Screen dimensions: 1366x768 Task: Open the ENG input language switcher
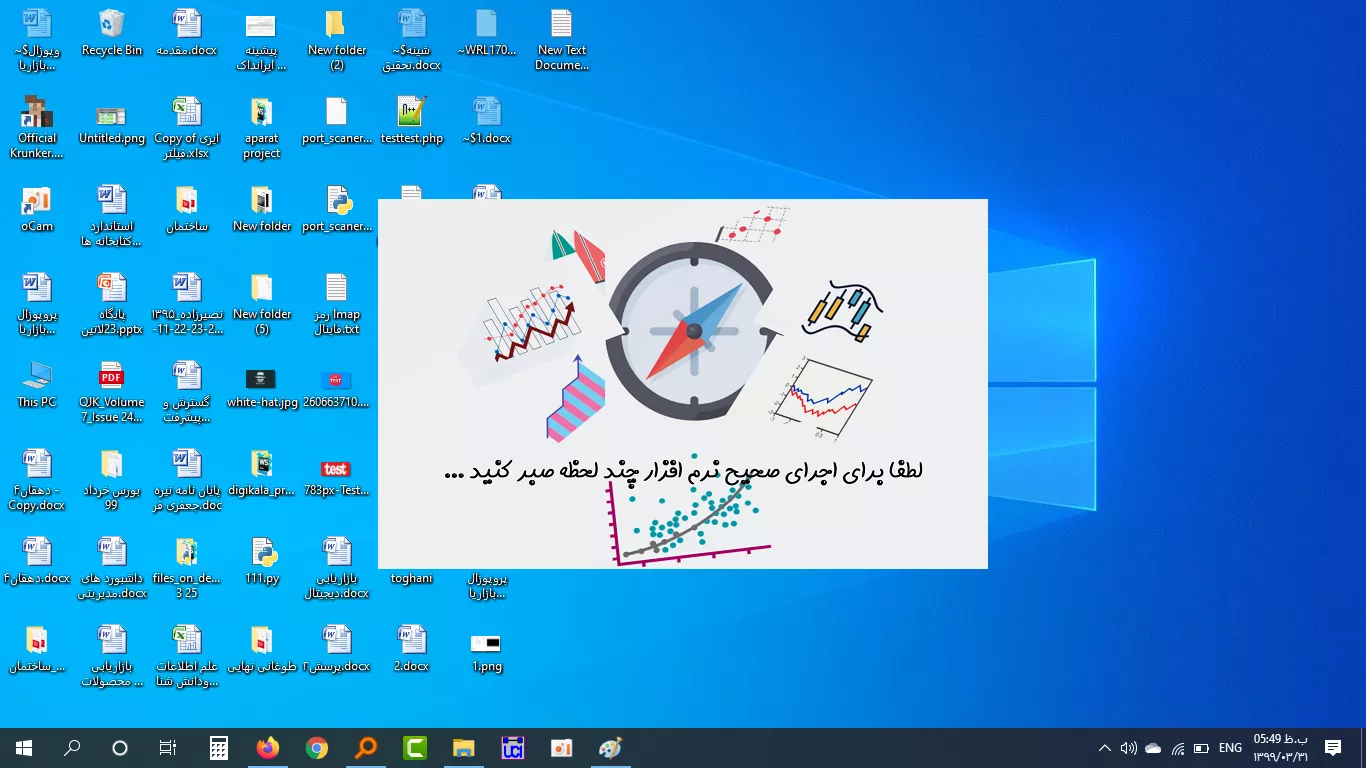click(1230, 748)
